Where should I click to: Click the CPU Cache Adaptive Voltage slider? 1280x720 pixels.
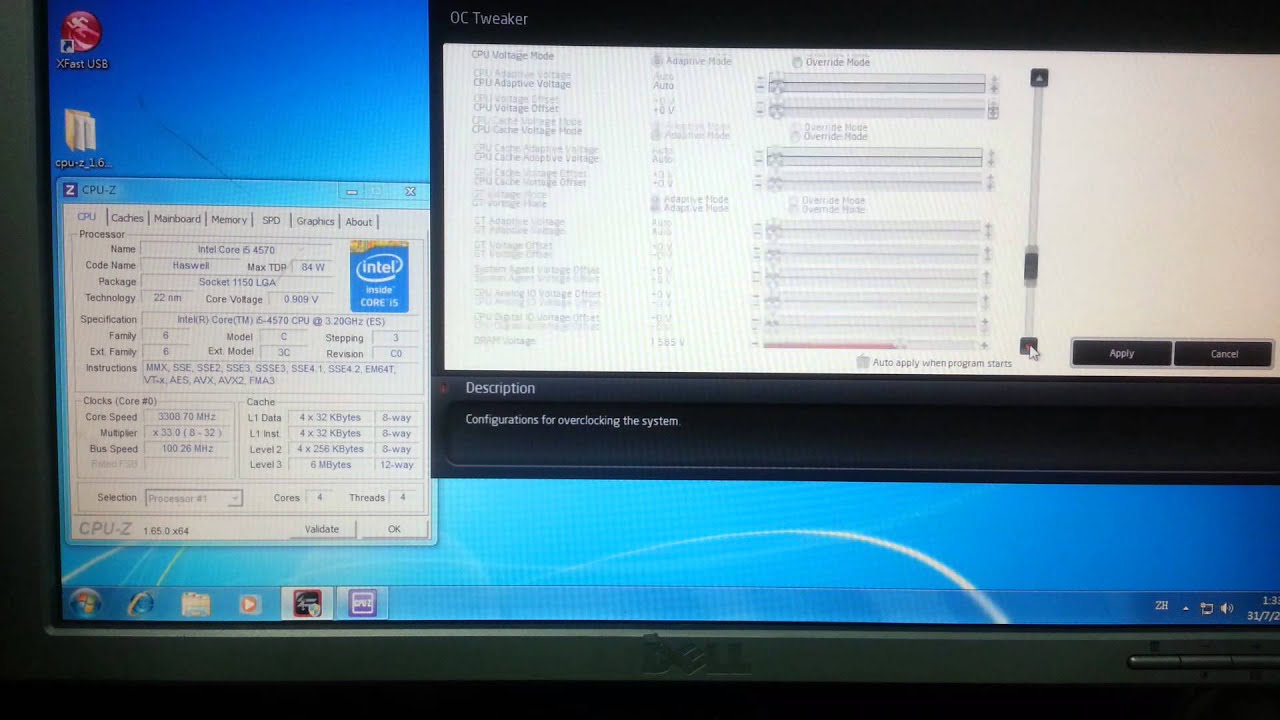click(x=876, y=158)
